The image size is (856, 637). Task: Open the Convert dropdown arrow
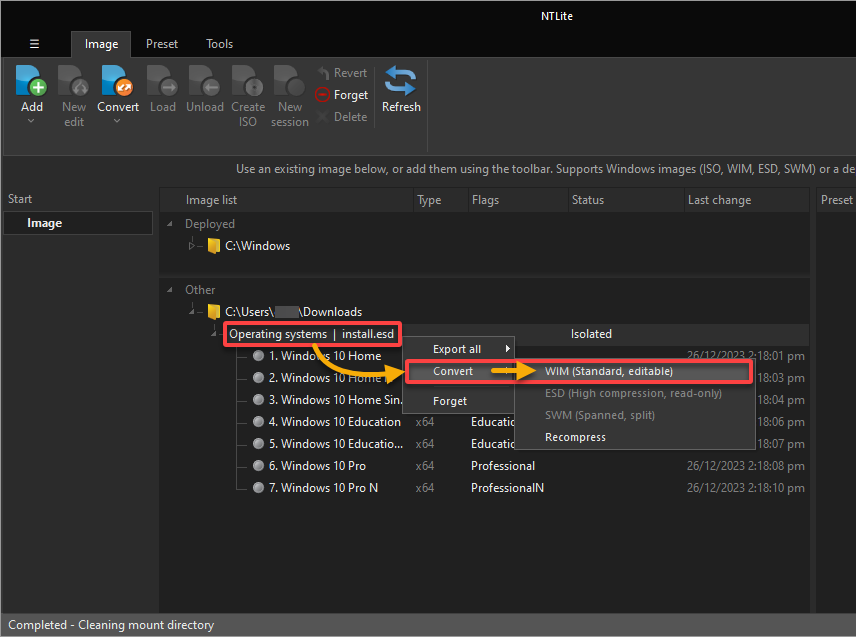(117, 121)
